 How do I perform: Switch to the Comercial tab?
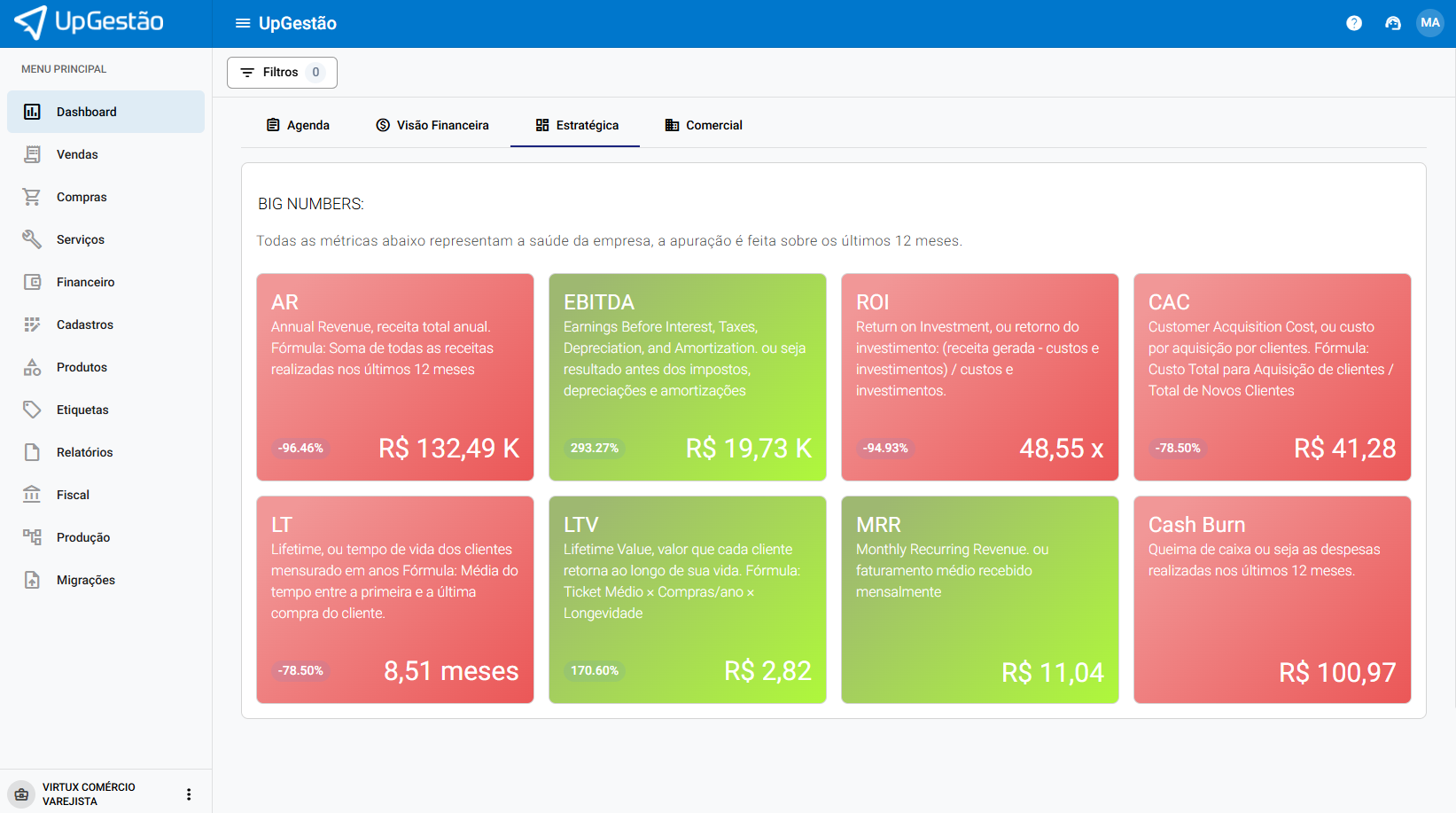704,125
